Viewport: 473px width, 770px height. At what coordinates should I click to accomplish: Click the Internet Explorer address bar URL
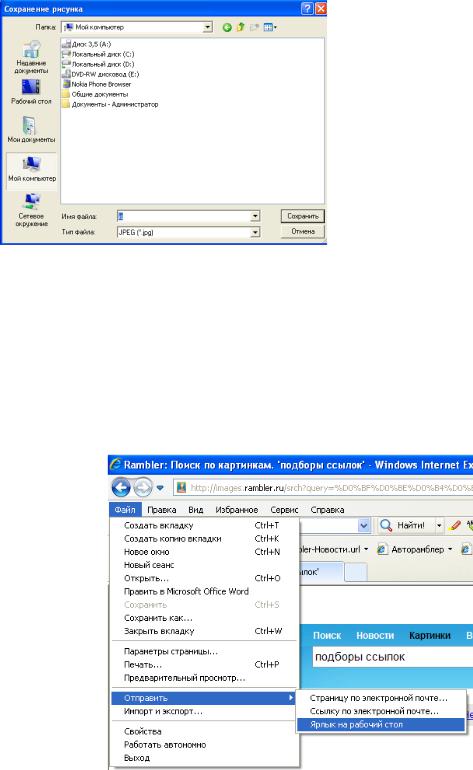(332, 488)
